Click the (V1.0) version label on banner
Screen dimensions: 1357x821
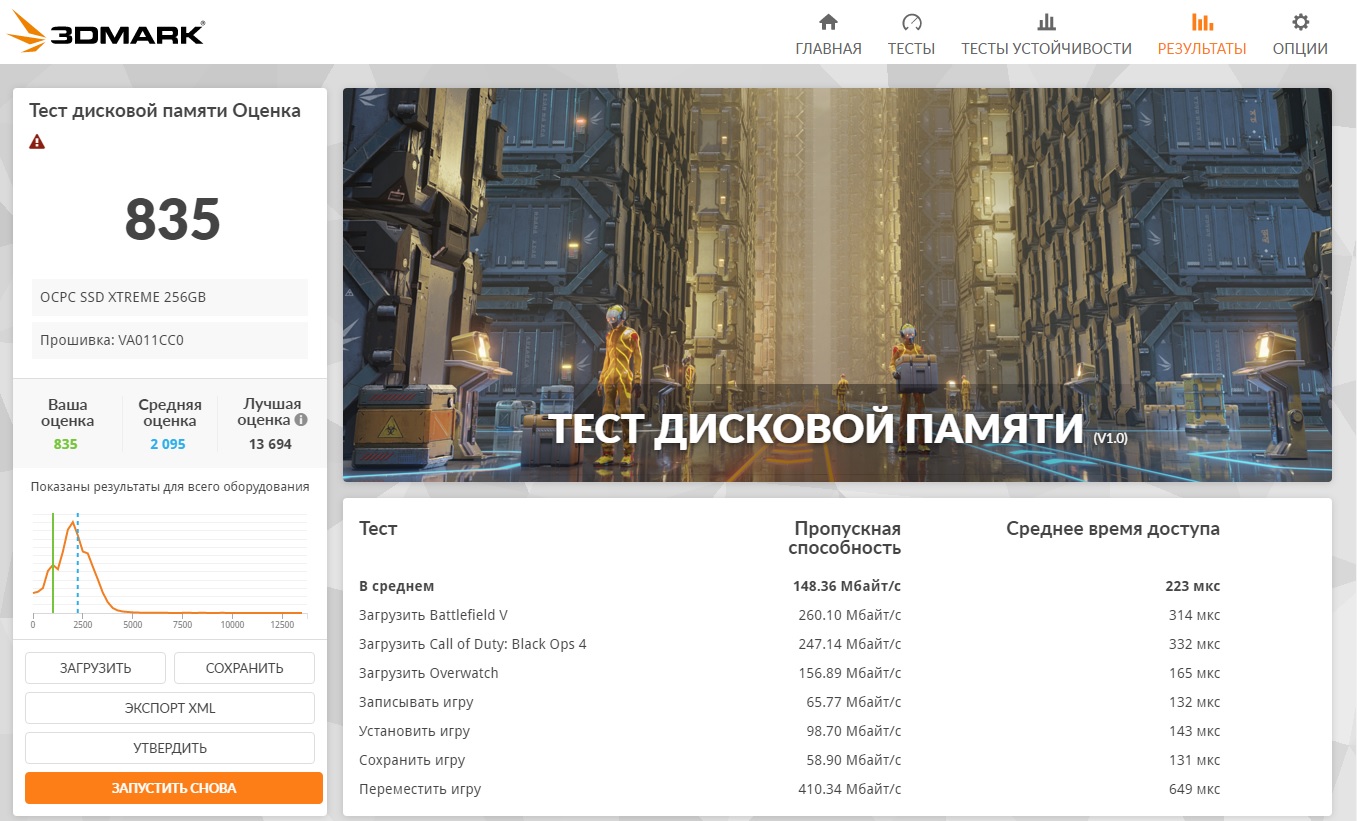(x=1109, y=438)
